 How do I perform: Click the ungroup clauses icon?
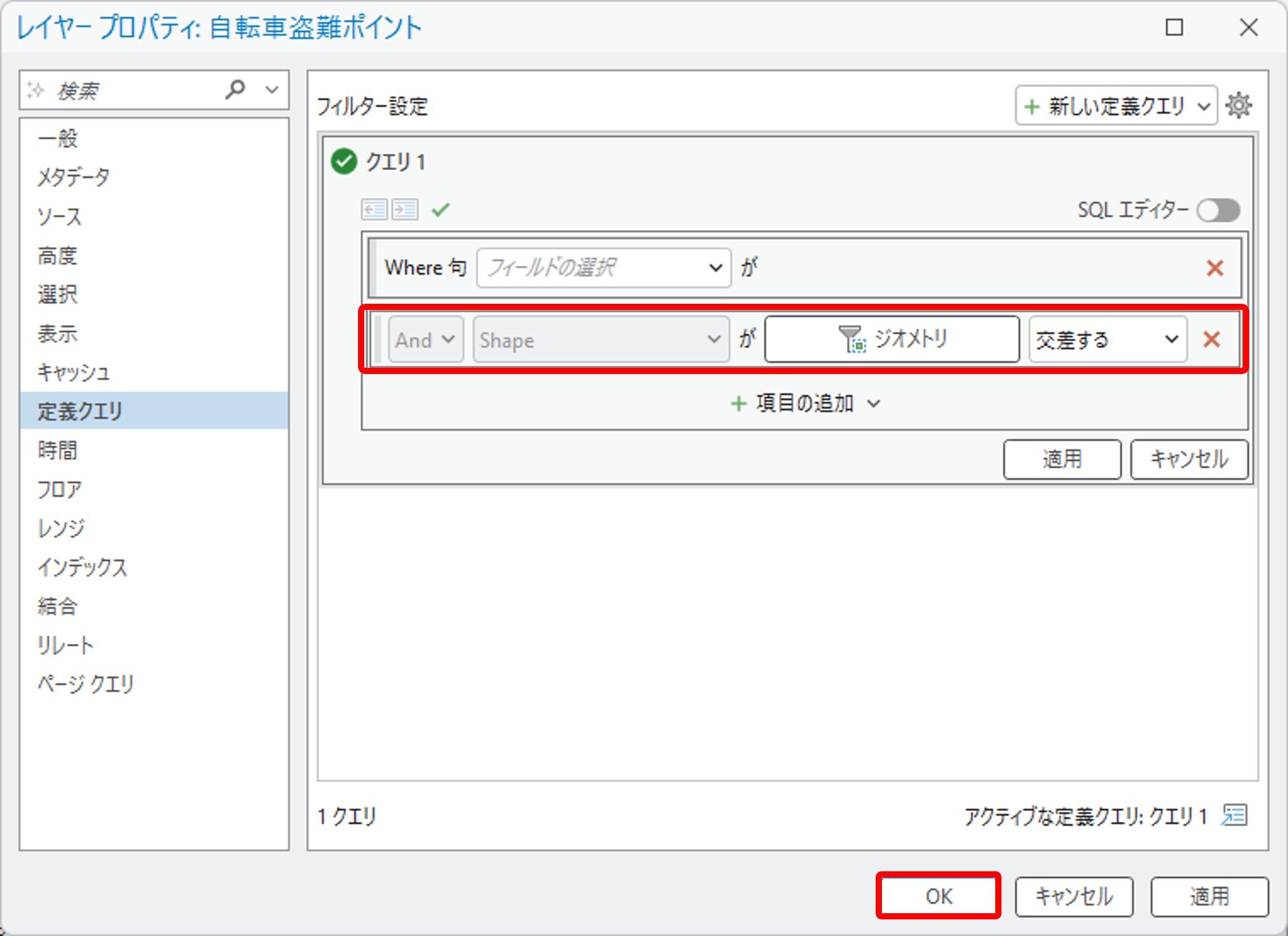pyautogui.click(x=374, y=210)
